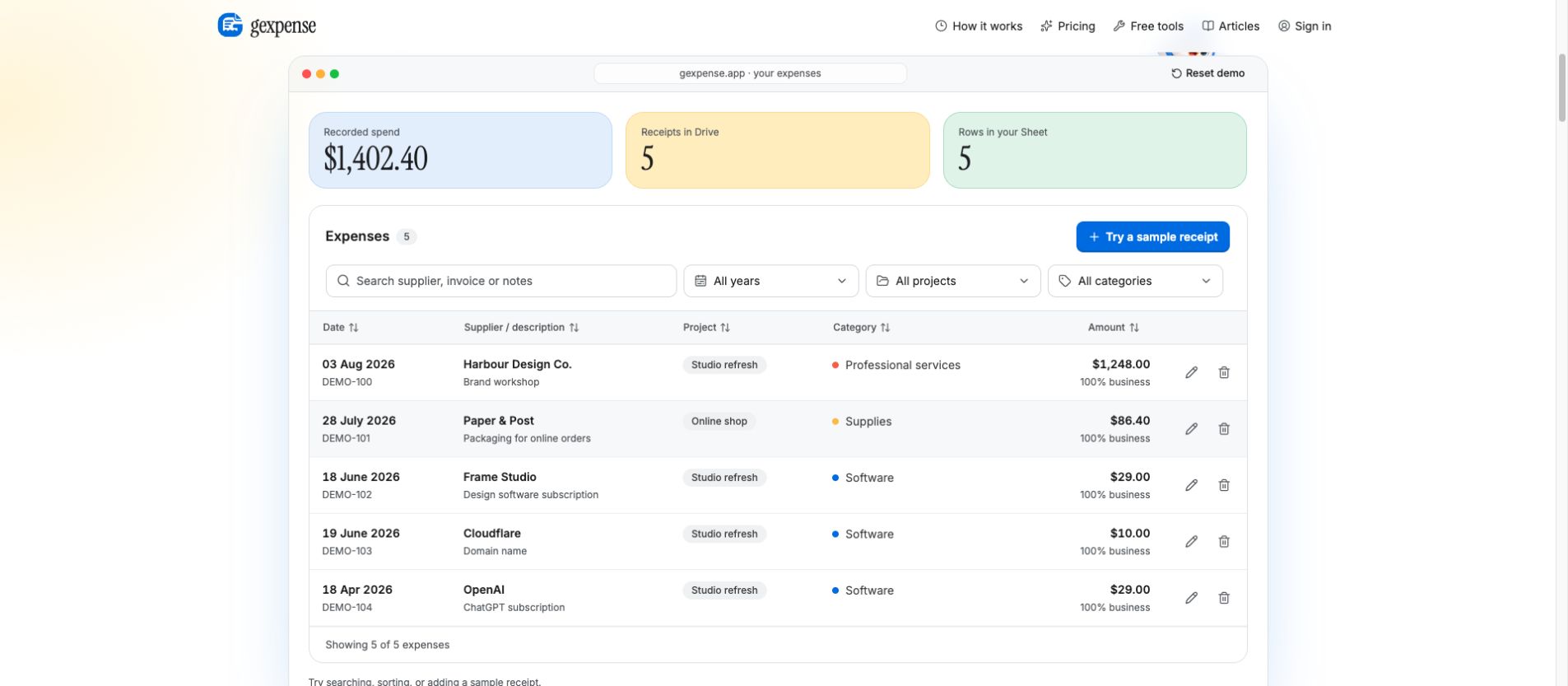Viewport: 1568px width, 686px height.
Task: Click Professional services category text
Action: point(903,365)
